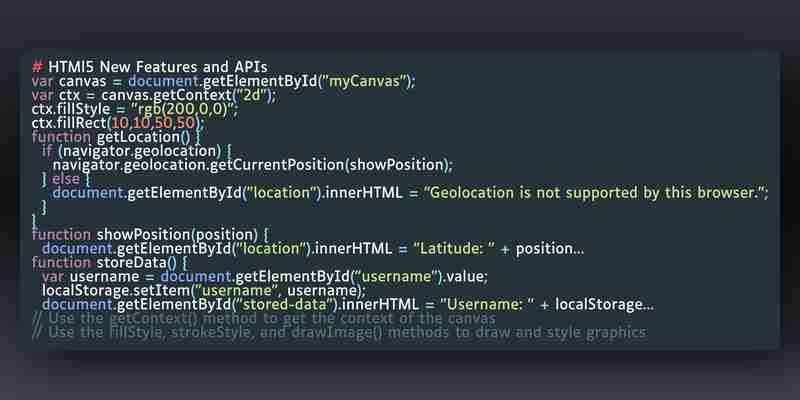
Task: Click the else keyword
Action: pyautogui.click(x=66, y=179)
